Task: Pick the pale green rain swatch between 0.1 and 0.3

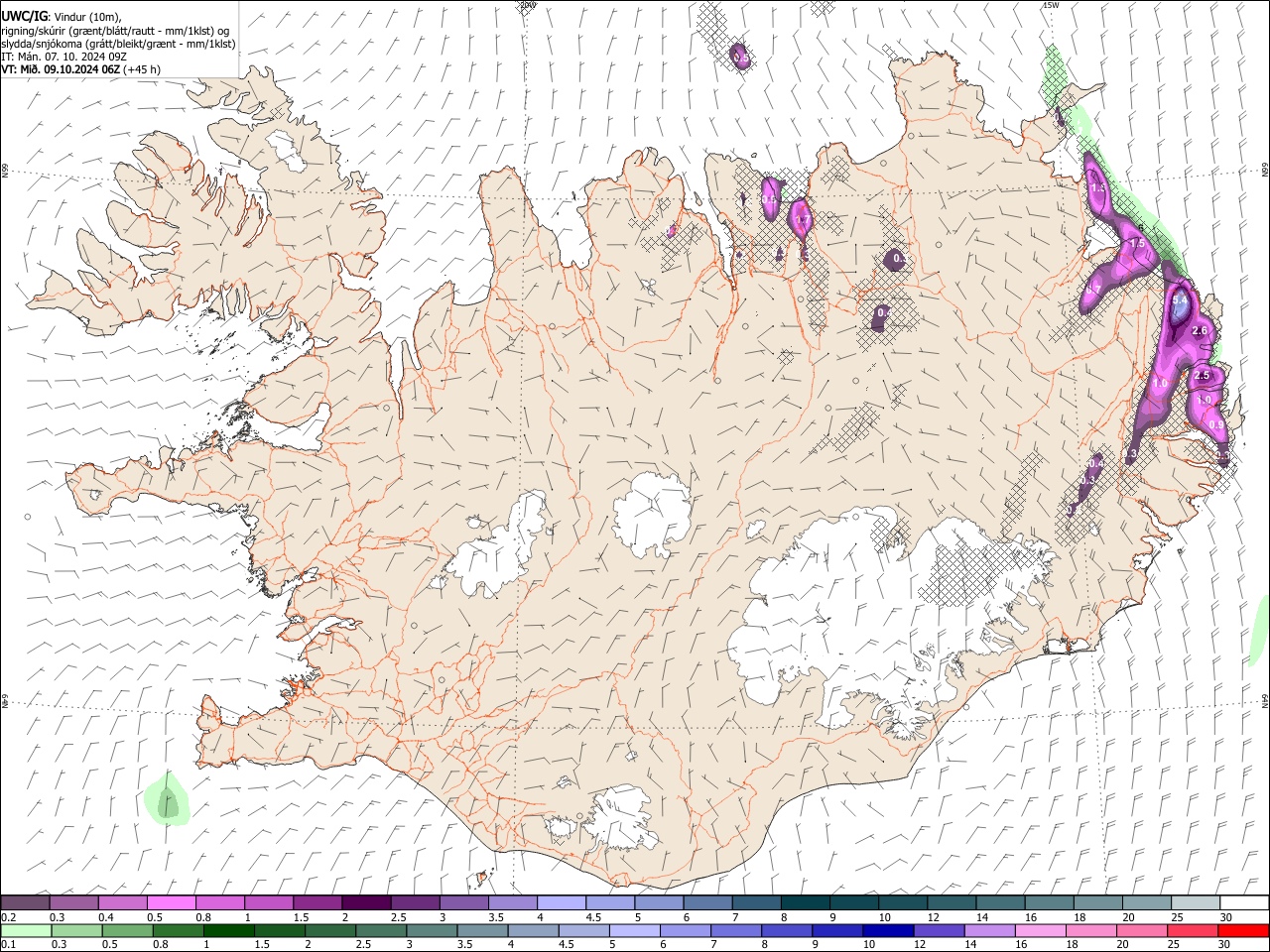Action: click(26, 930)
